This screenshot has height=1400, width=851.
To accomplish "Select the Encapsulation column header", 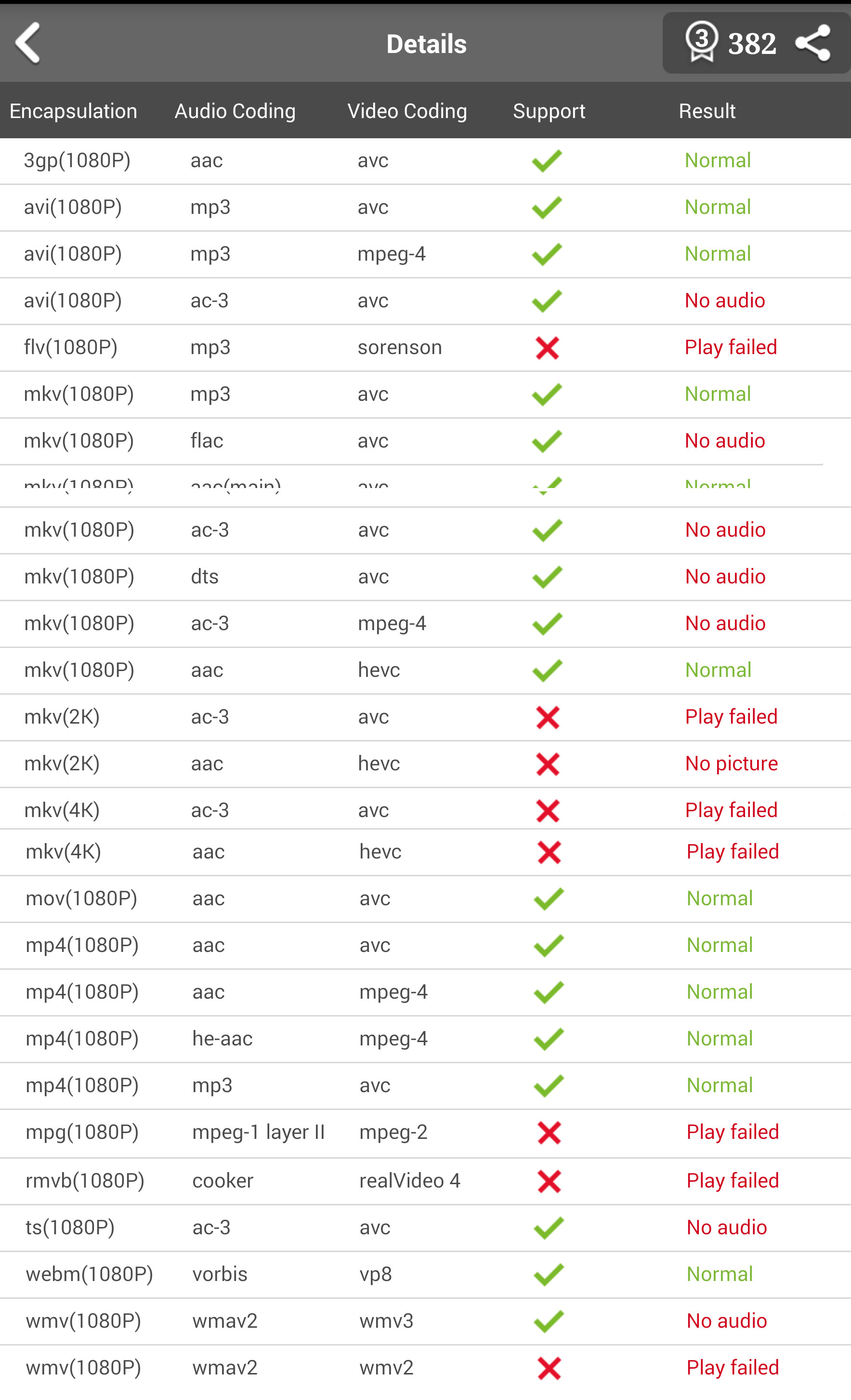I will point(73,111).
